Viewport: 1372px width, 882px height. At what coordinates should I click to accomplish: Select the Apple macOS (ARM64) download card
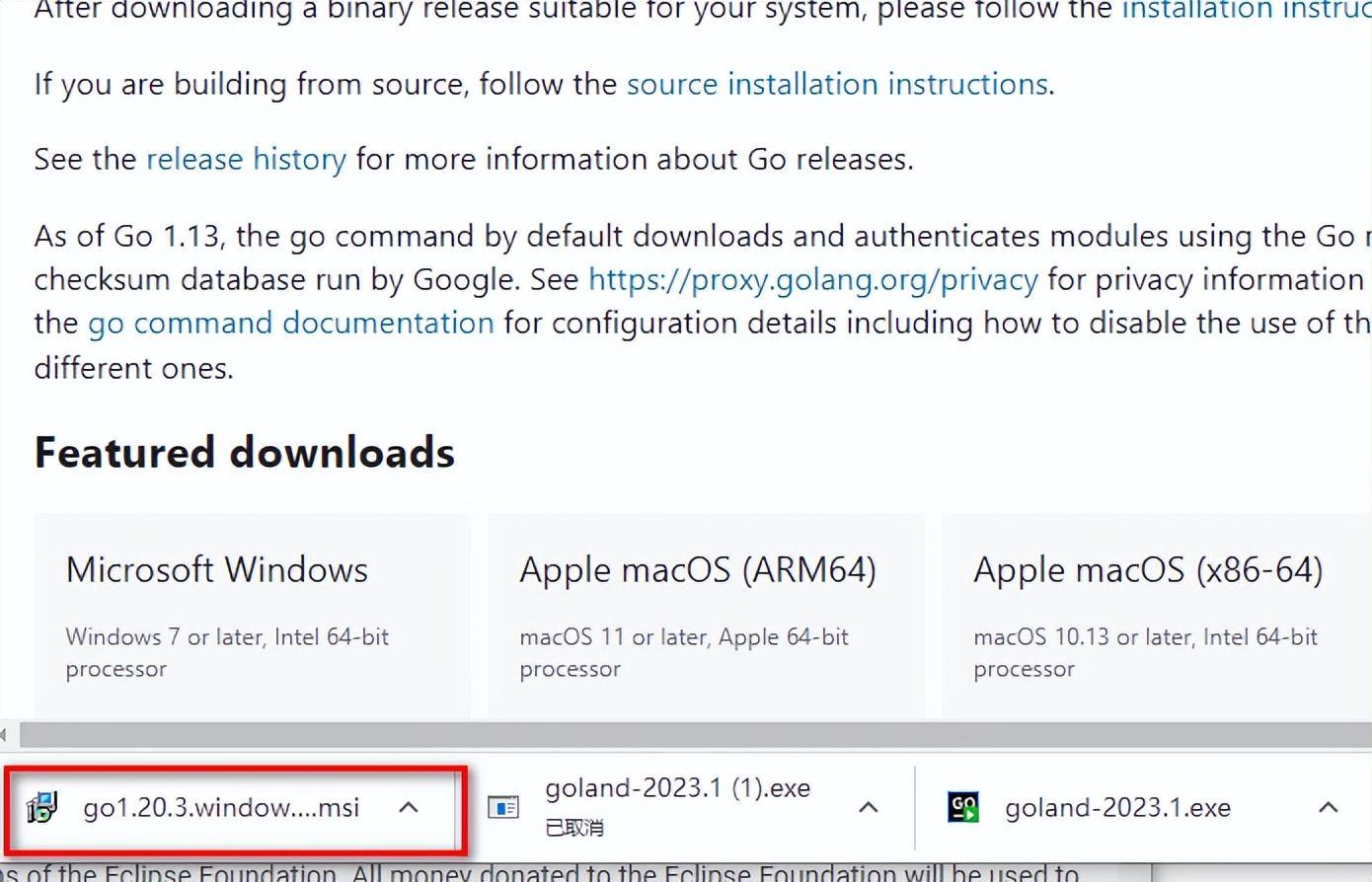706,616
